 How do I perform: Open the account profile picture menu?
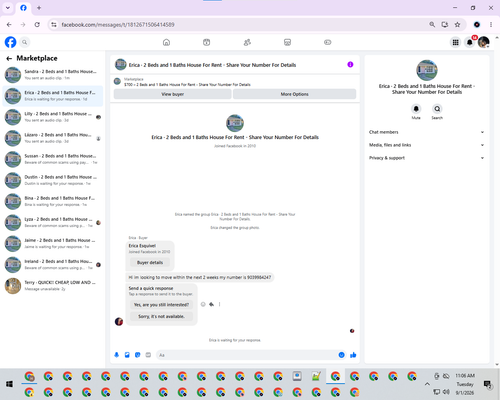(484, 42)
